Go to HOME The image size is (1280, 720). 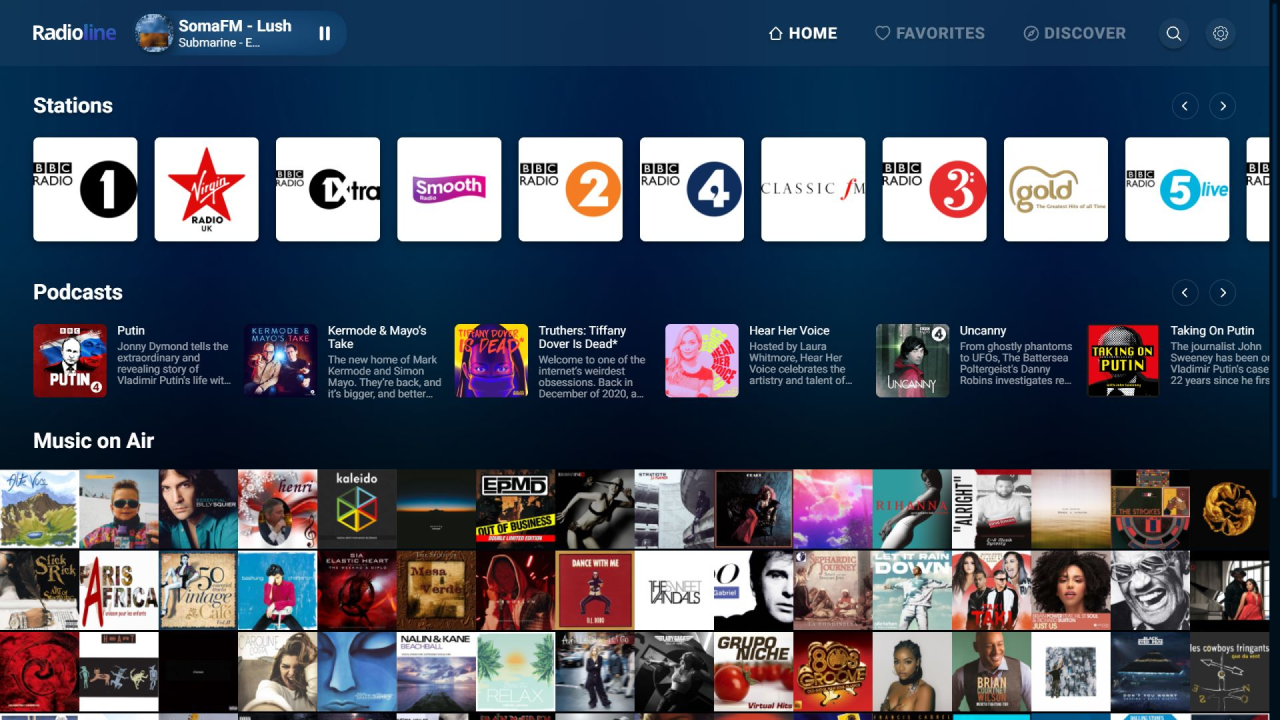pyautogui.click(x=802, y=33)
